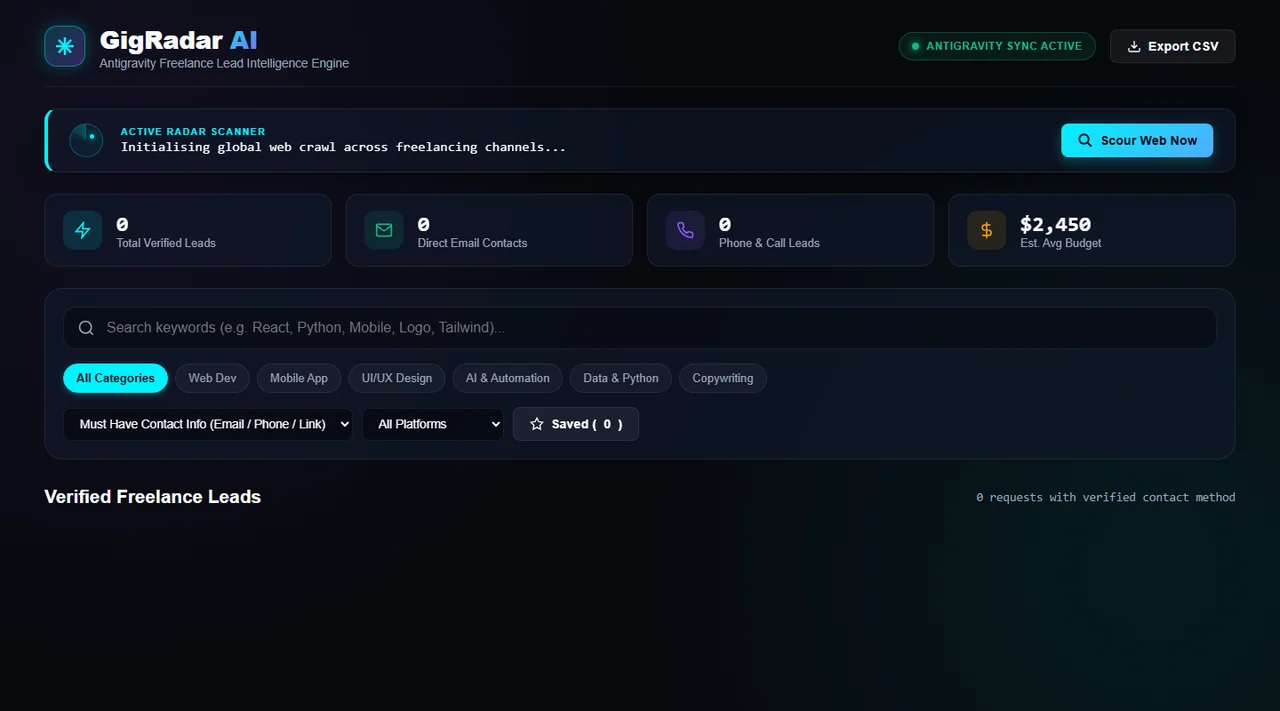The image size is (1280, 711).
Task: Filter leads by Web Dev category
Action: click(213, 378)
